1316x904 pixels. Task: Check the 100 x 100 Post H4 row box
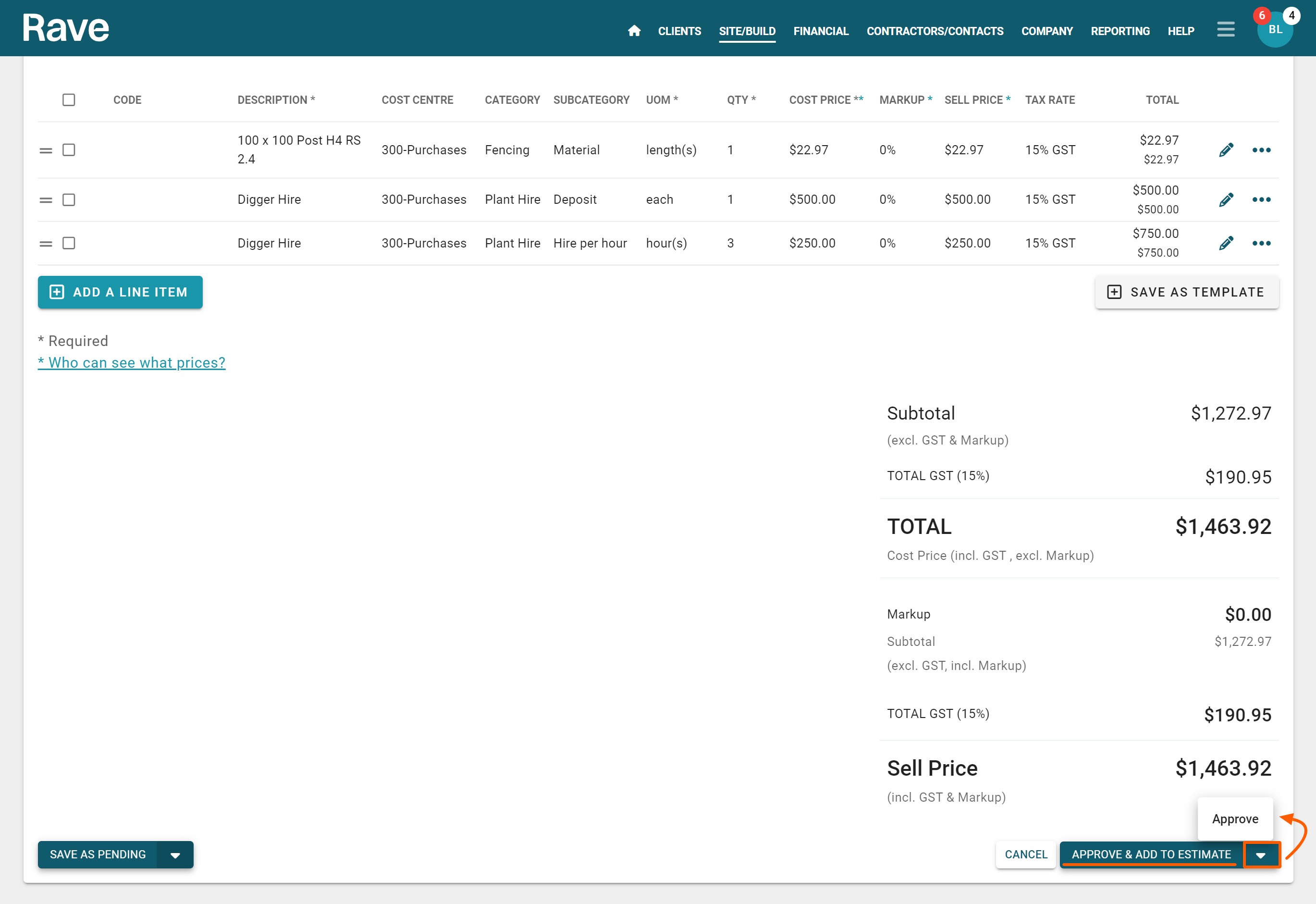tap(69, 150)
